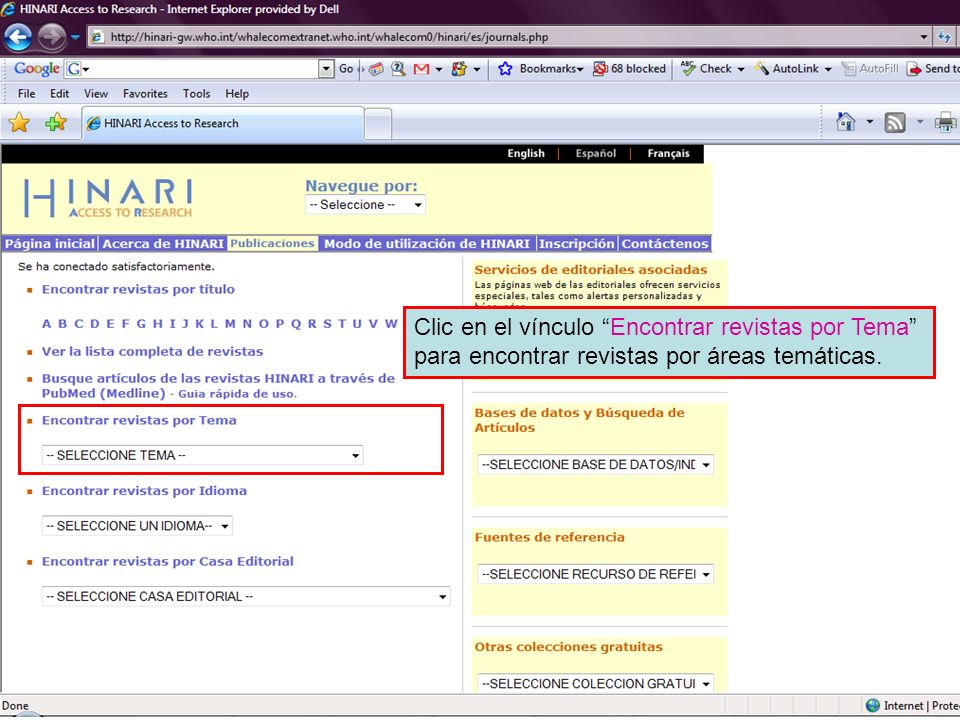Viewport: 960px width, 720px height.
Task: Click the browser Back arrow button
Action: coord(18,37)
